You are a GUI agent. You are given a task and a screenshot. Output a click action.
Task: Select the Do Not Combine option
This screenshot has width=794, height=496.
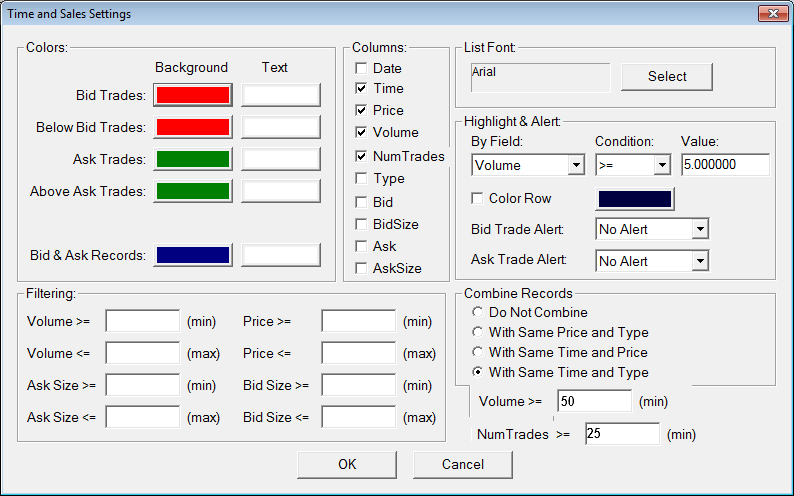[477, 312]
